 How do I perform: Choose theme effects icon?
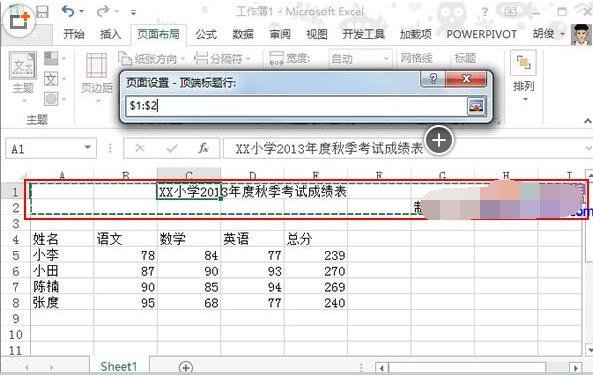point(54,99)
